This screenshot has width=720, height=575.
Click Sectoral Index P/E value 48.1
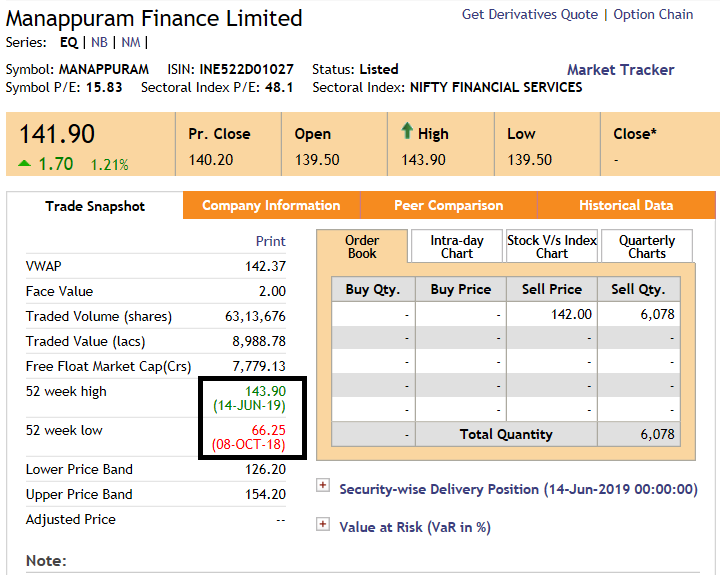click(x=279, y=87)
